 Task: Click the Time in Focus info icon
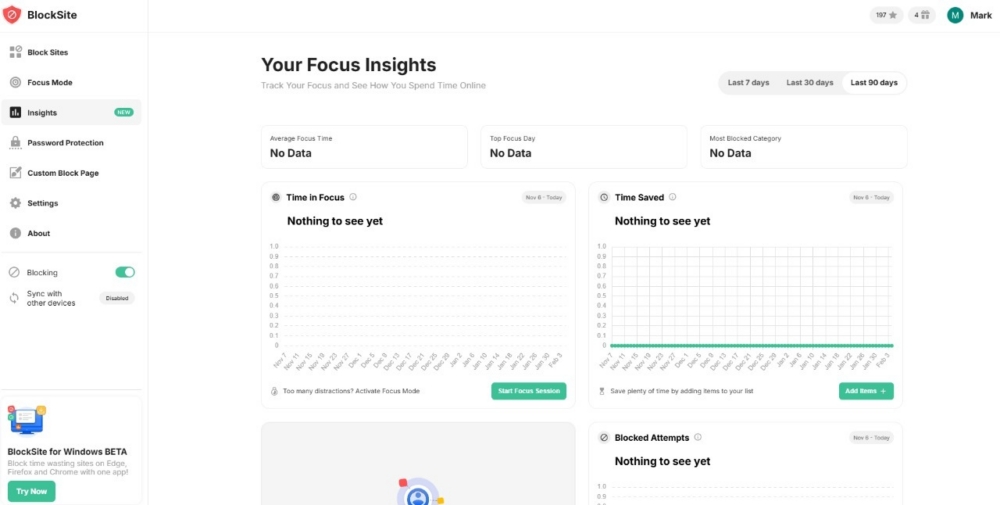(353, 197)
